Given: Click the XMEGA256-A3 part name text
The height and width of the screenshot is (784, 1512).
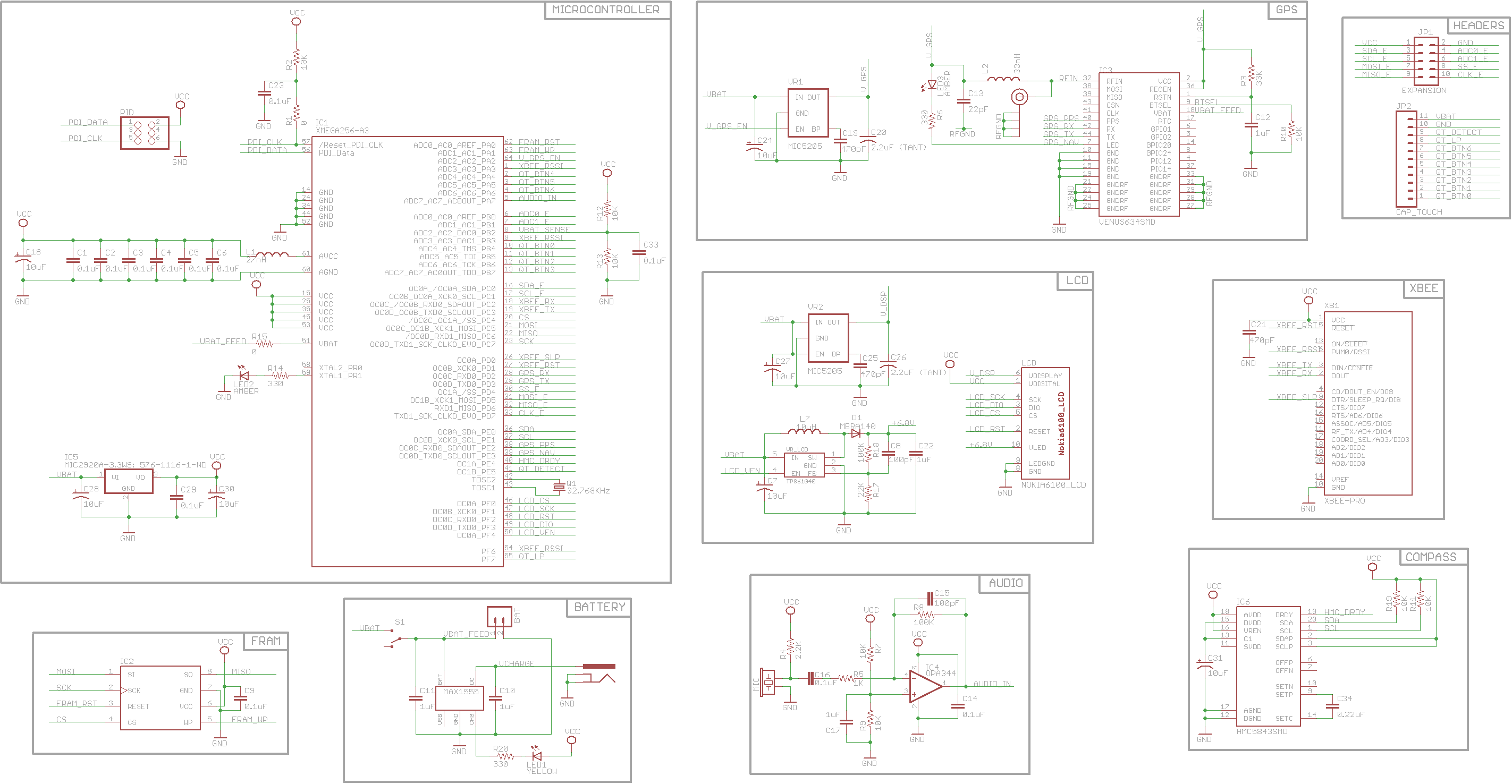Looking at the screenshot, I should tap(342, 130).
